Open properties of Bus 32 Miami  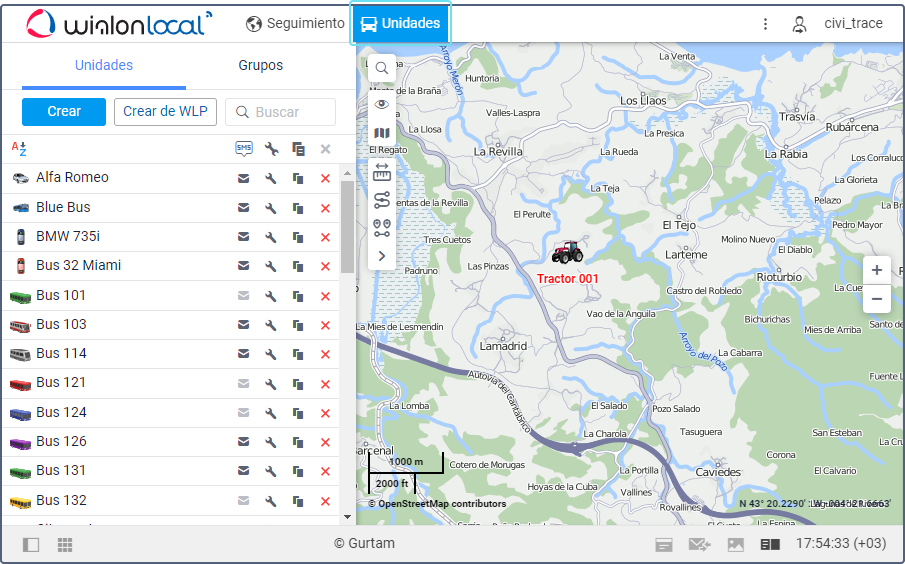point(271,266)
